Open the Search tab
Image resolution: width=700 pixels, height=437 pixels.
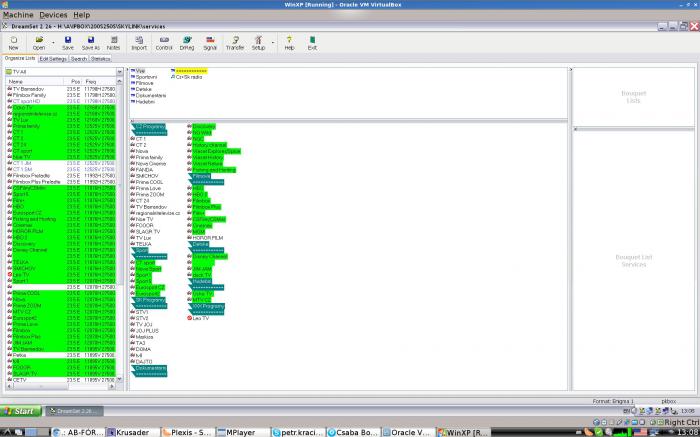coord(79,59)
